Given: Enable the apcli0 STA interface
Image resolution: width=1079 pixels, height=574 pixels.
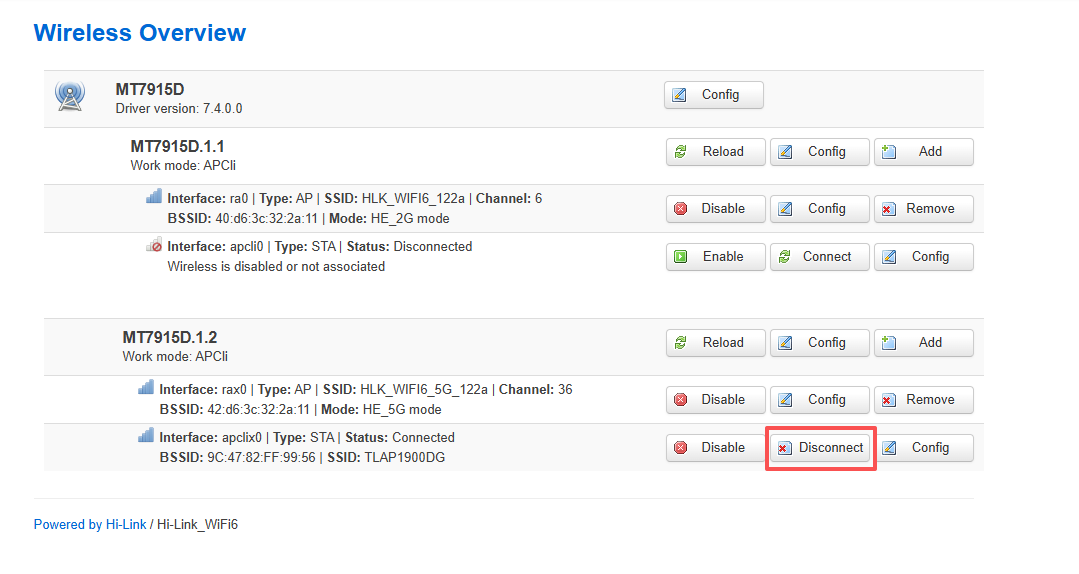Looking at the screenshot, I should tap(715, 257).
